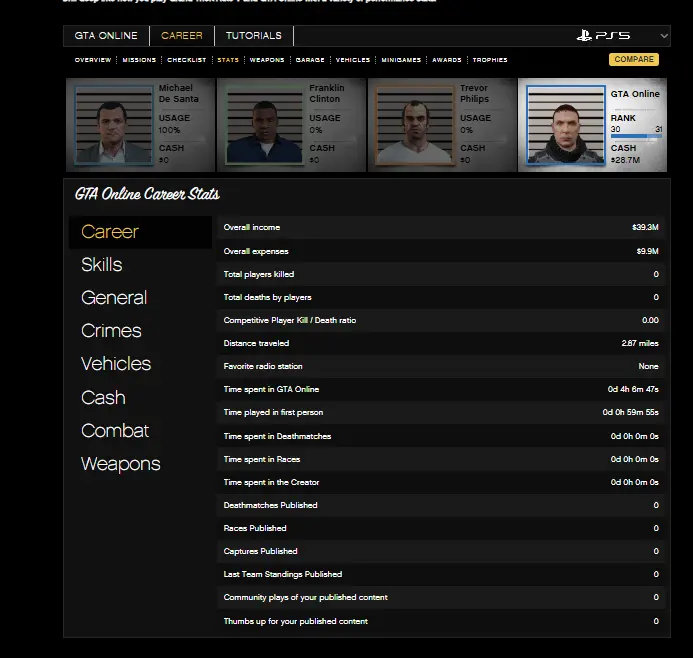The height and width of the screenshot is (658, 693).
Task: Select Skills in the stats sidebar
Action: [102, 265]
